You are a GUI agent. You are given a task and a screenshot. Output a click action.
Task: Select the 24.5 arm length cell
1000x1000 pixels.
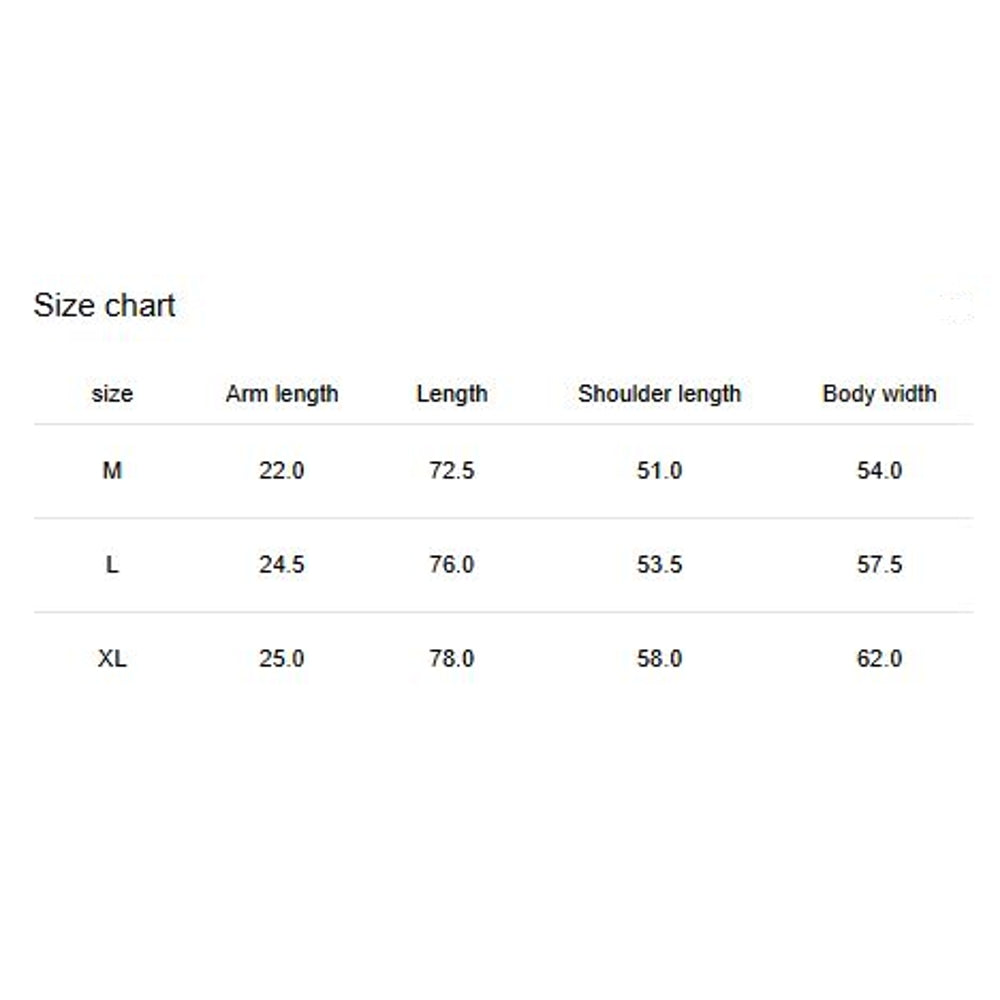coord(282,565)
